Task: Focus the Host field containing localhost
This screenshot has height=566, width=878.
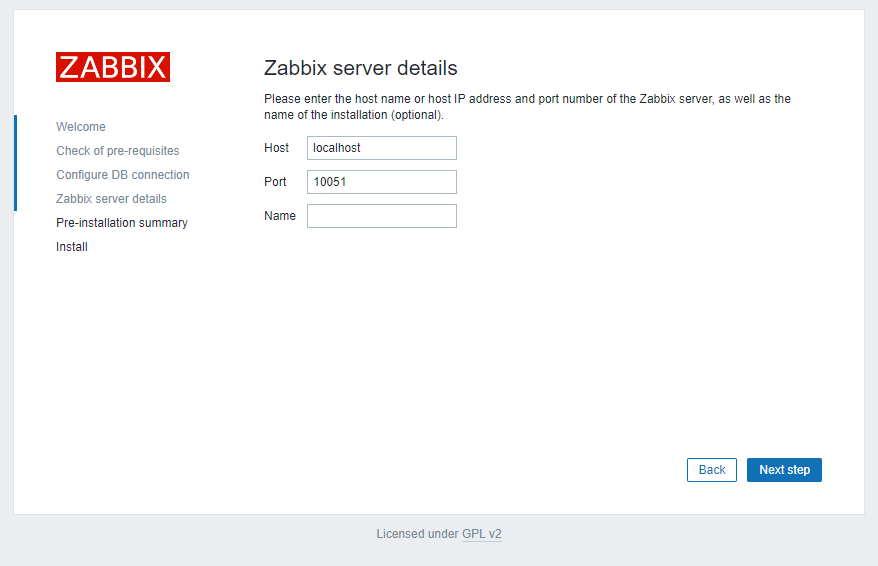Action: 382,148
